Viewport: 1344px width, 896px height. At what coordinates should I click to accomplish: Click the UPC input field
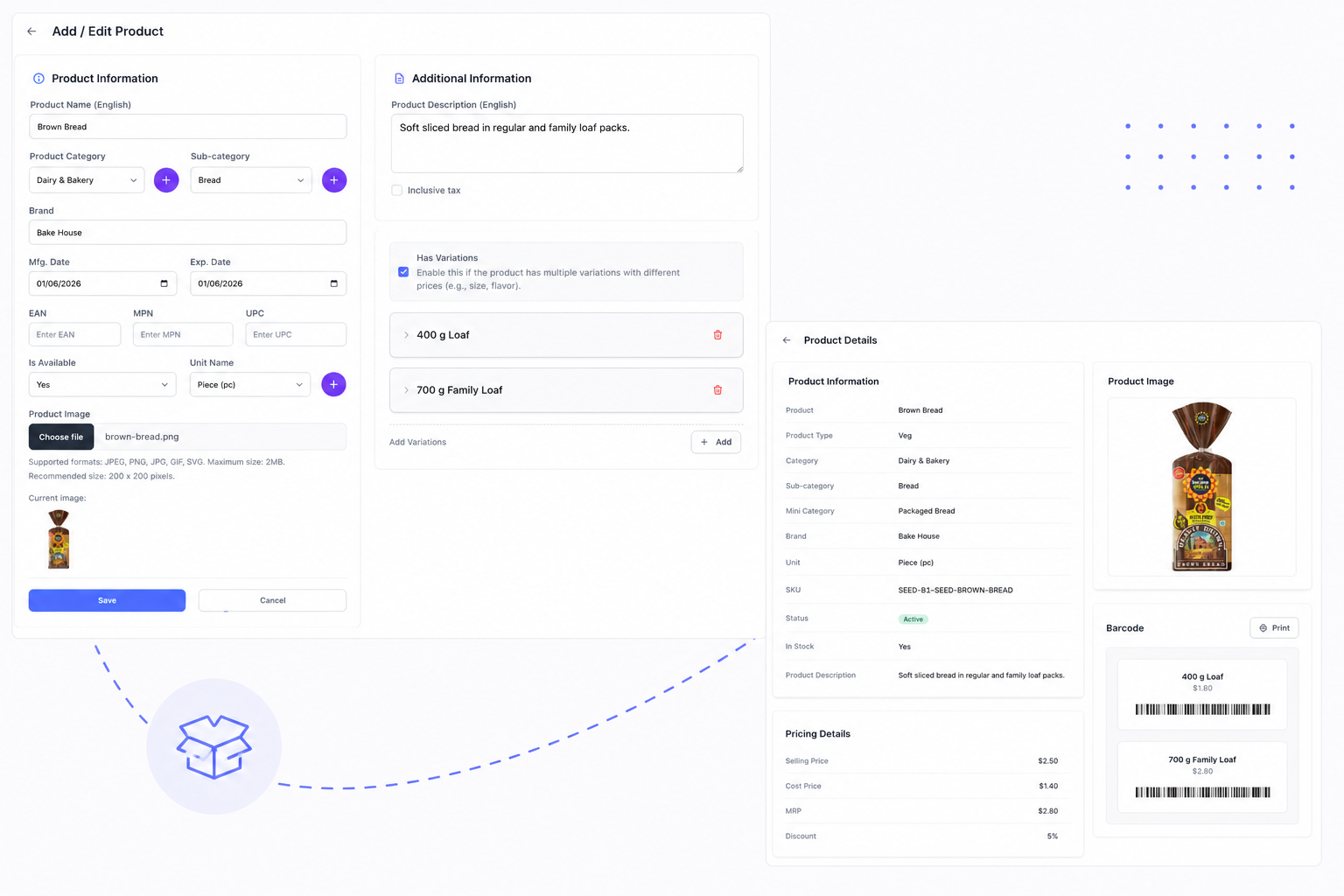tap(296, 334)
